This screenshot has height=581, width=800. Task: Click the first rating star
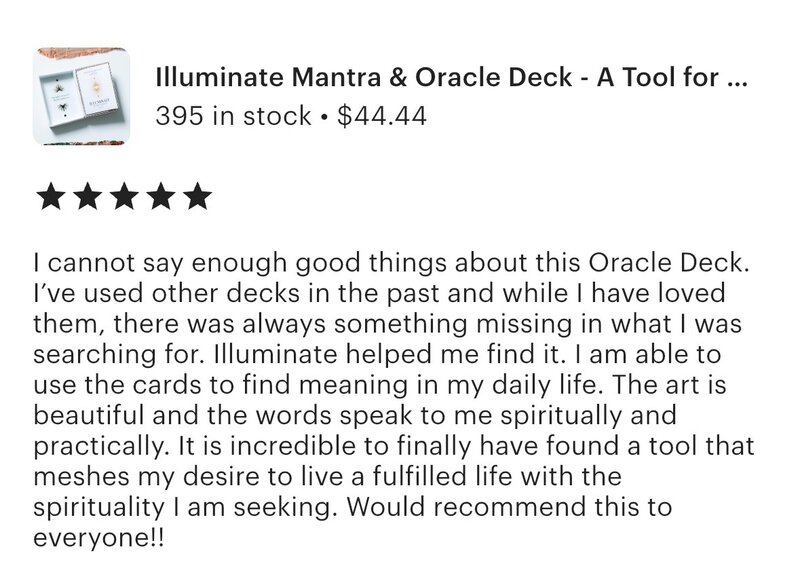click(x=51, y=197)
